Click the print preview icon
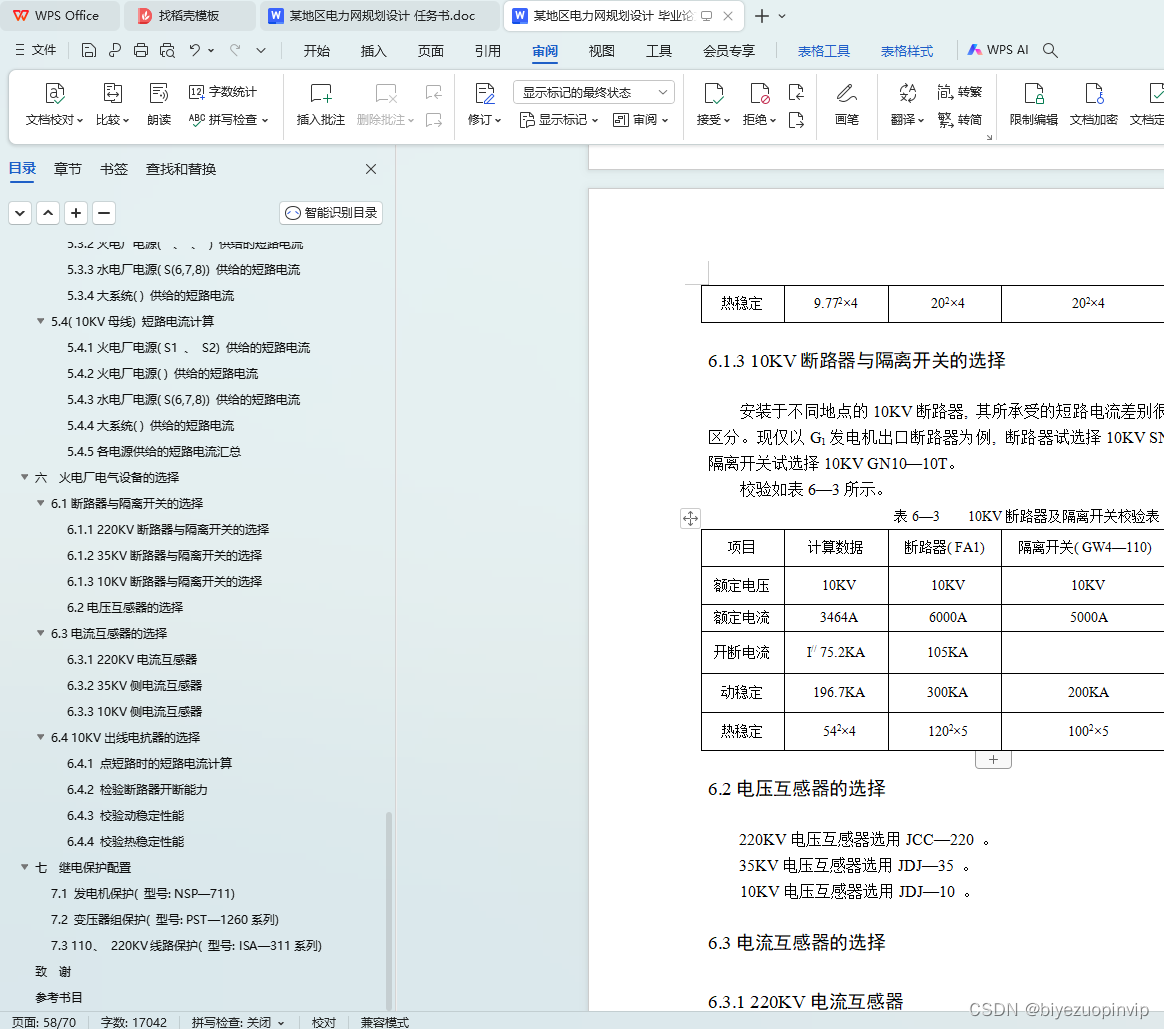This screenshot has width=1164, height=1029. pyautogui.click(x=168, y=50)
